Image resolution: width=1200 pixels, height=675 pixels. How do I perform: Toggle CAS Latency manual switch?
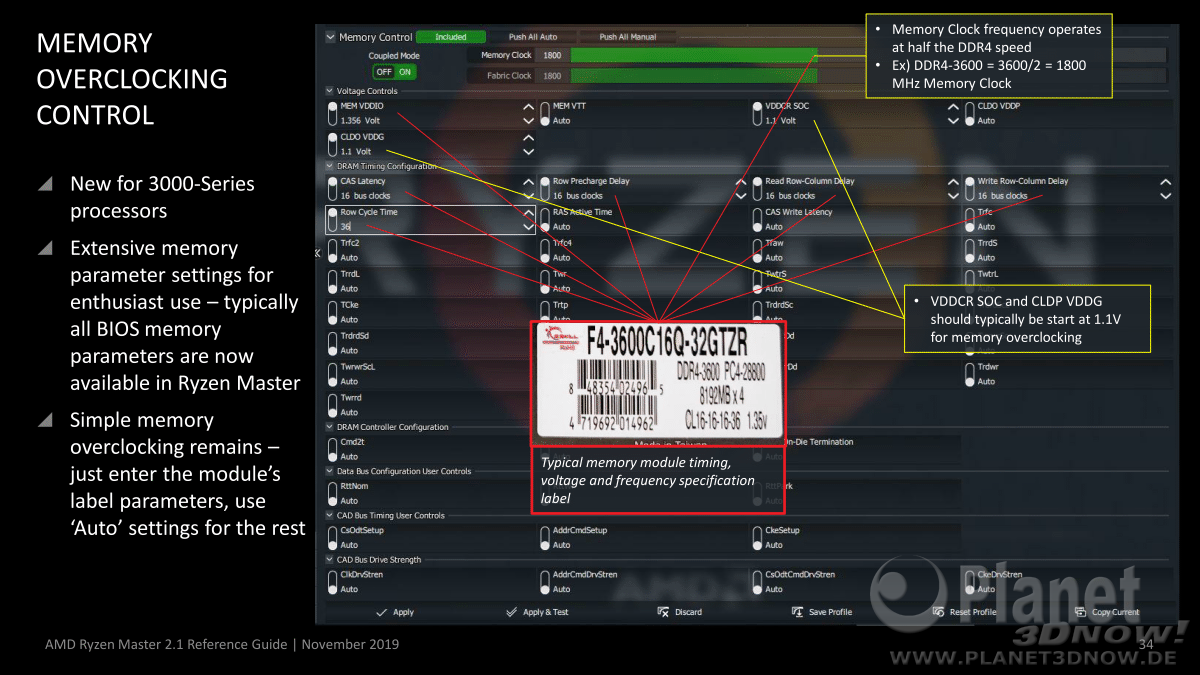333,189
